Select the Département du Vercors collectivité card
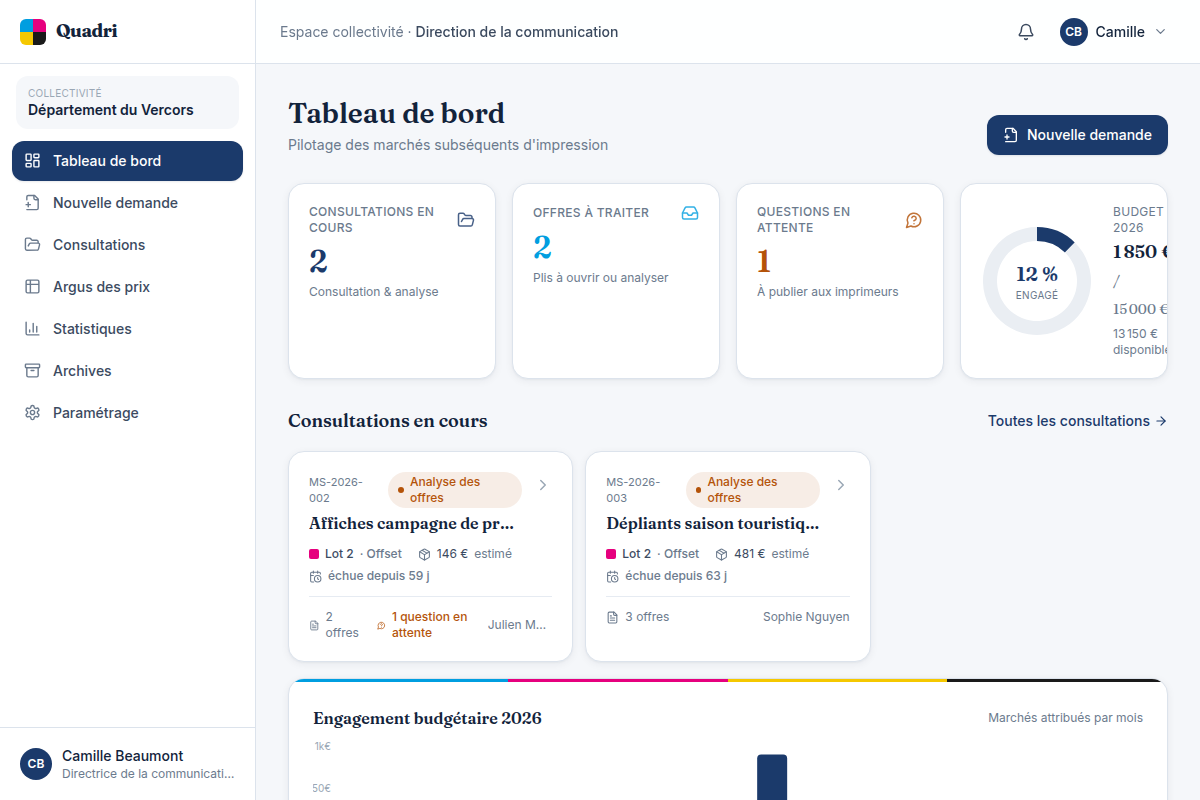The width and height of the screenshot is (1200, 800). pos(127,102)
